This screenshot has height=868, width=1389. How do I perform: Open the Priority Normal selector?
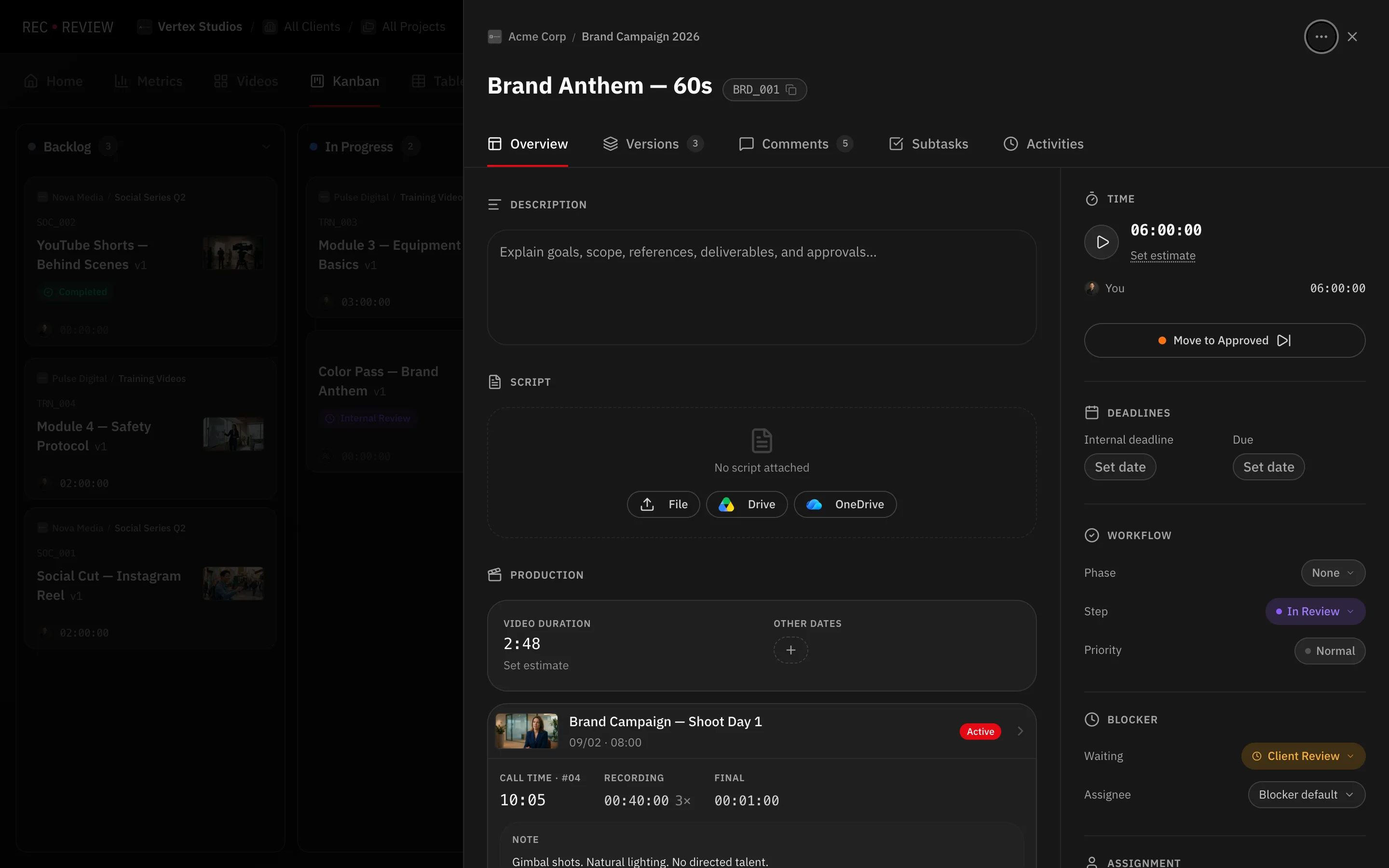pos(1329,651)
